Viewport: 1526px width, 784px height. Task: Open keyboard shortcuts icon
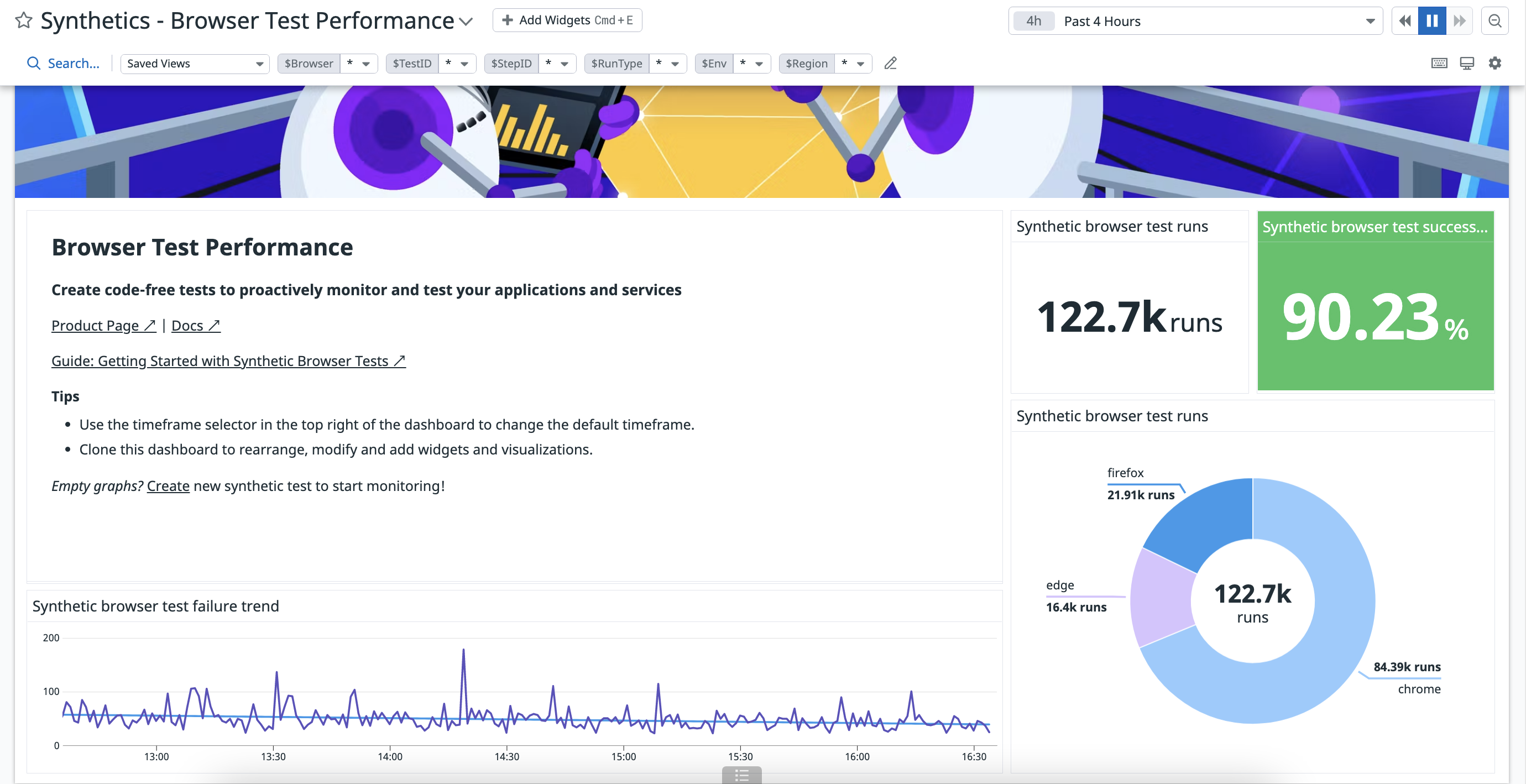point(1439,64)
